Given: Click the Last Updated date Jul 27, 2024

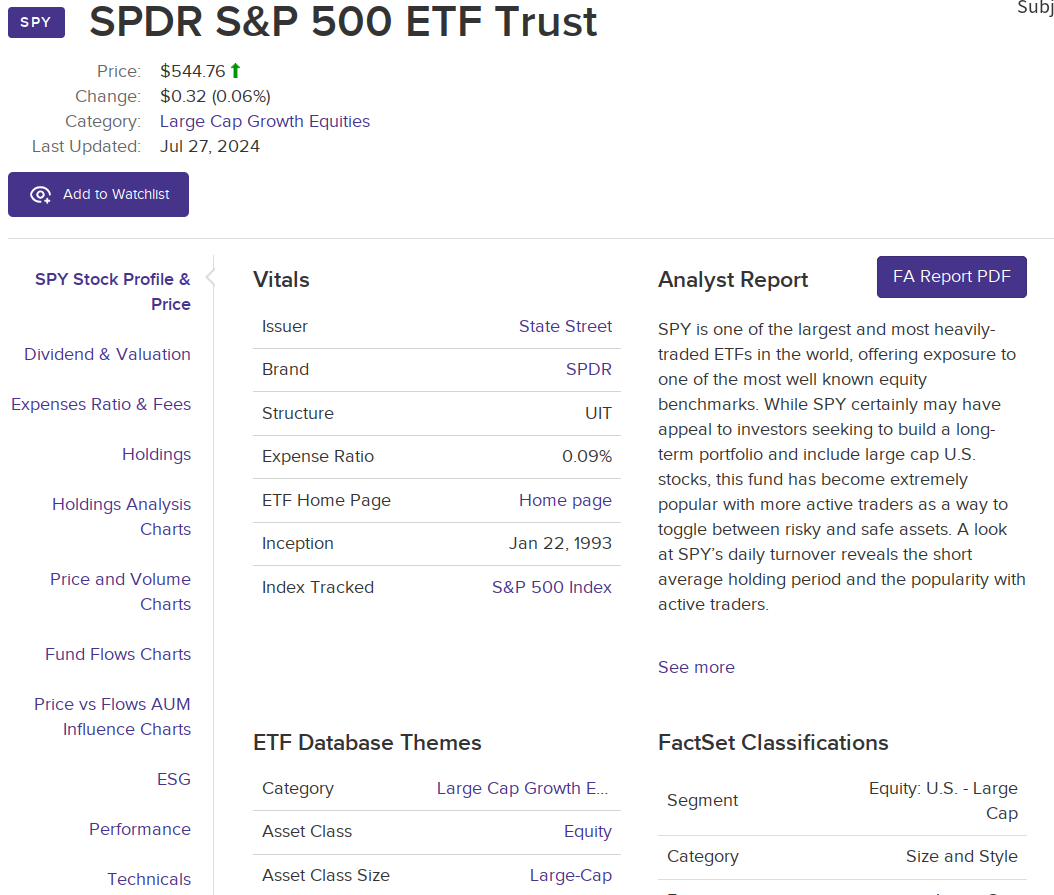Looking at the screenshot, I should (210, 147).
